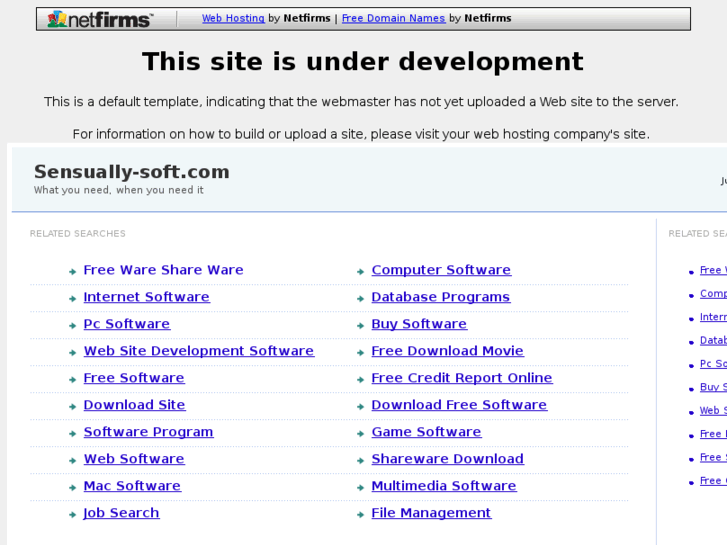Open the Web Software link
This screenshot has height=545, width=727.
click(134, 459)
